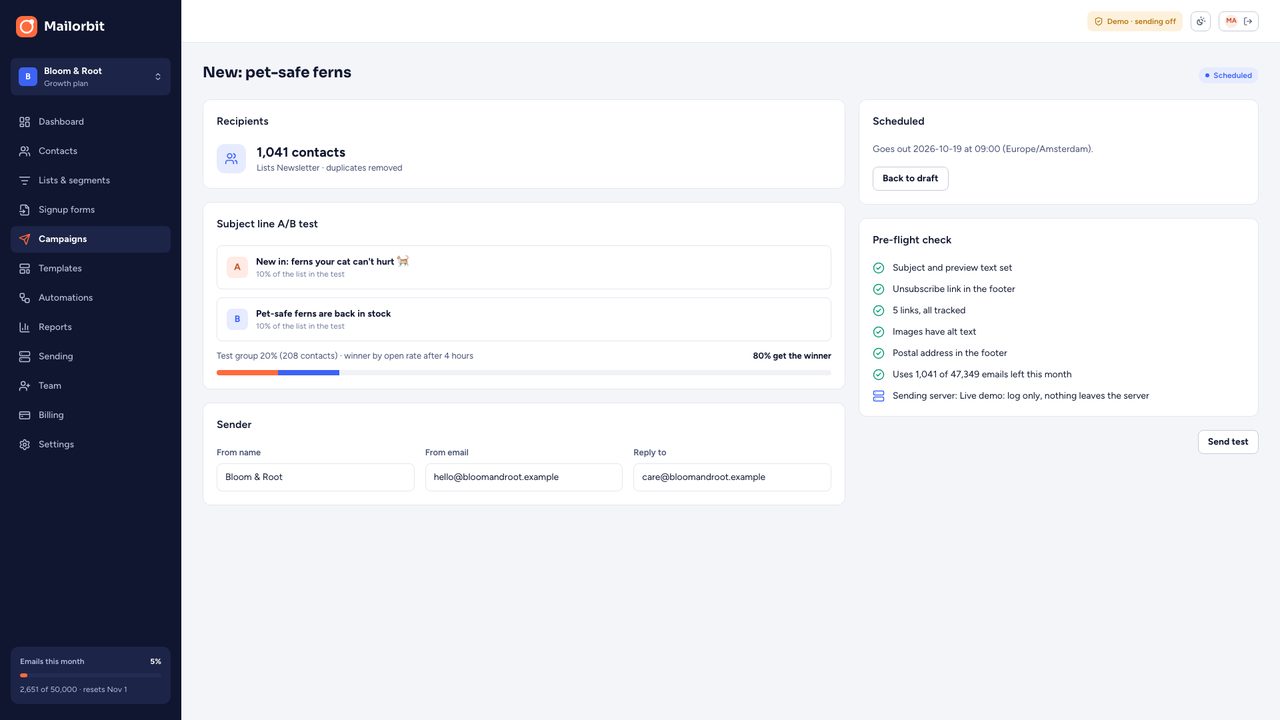Click 'Uses 1,041 of 47,349 emails' line

pos(982,375)
